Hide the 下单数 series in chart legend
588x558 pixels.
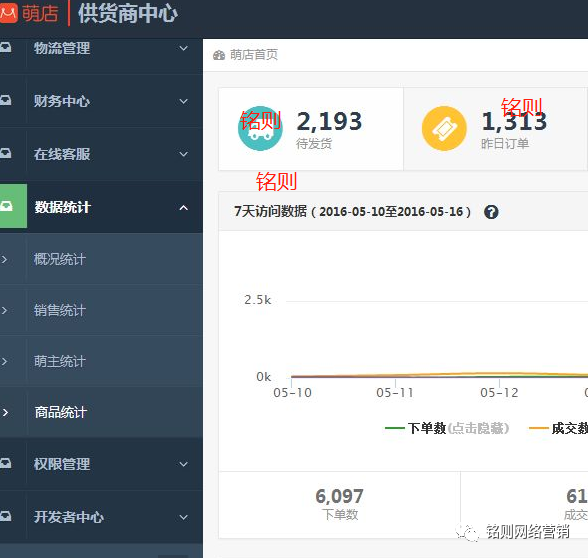(447, 428)
